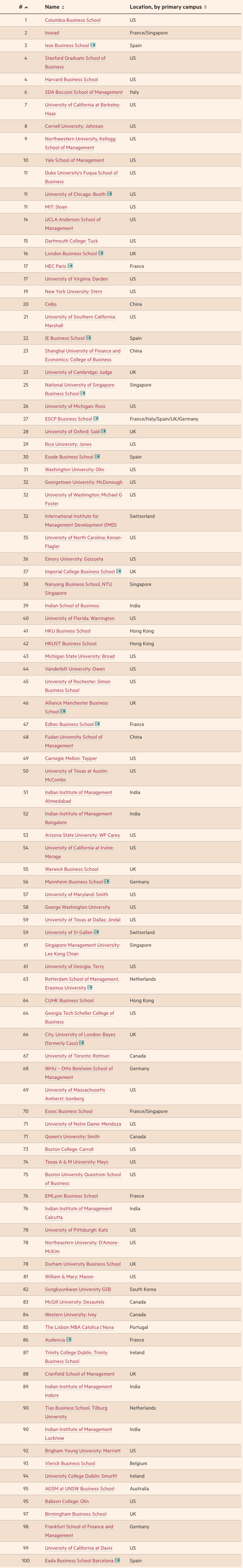The width and height of the screenshot is (243, 1568).
Task: Open the MIT: Sloan link
Action: [56, 207]
